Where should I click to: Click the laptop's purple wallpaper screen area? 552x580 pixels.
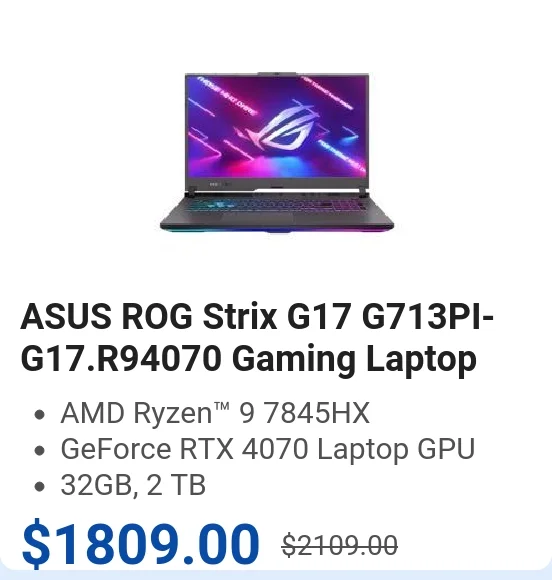(277, 126)
